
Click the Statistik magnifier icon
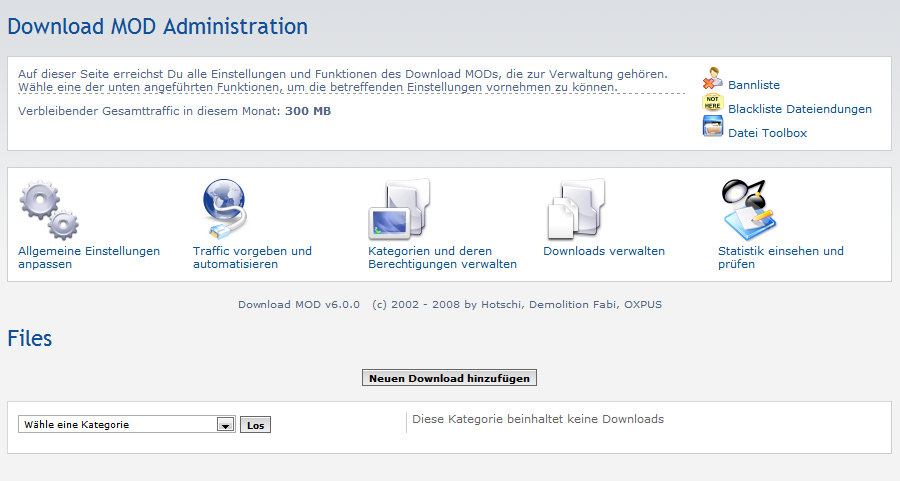(x=748, y=209)
